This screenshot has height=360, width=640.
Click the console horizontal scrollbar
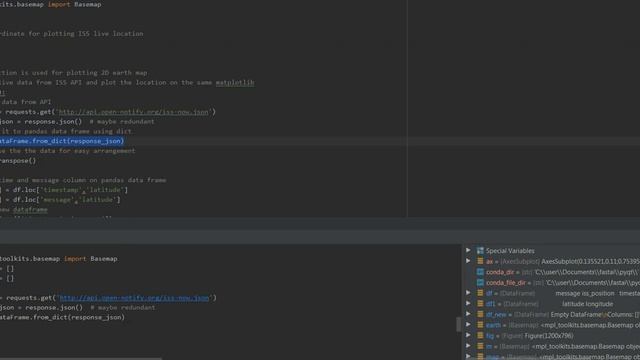[x=81, y=358]
